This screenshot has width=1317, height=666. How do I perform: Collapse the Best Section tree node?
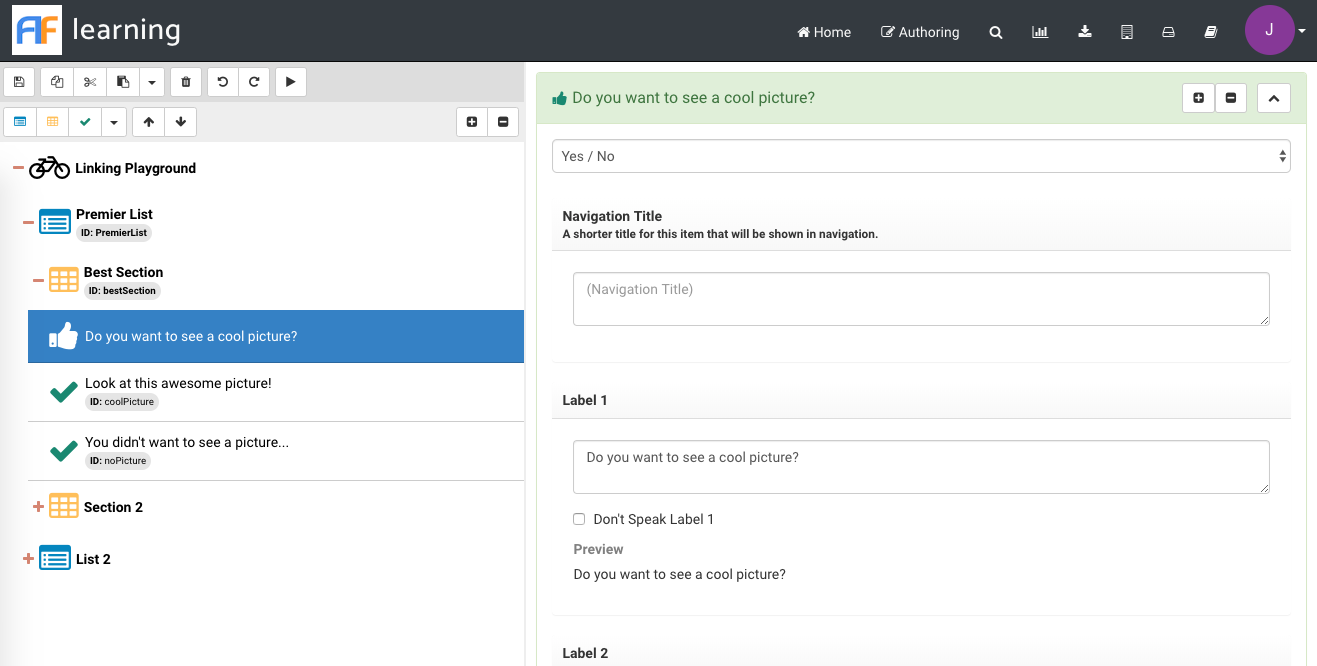[x=38, y=281]
